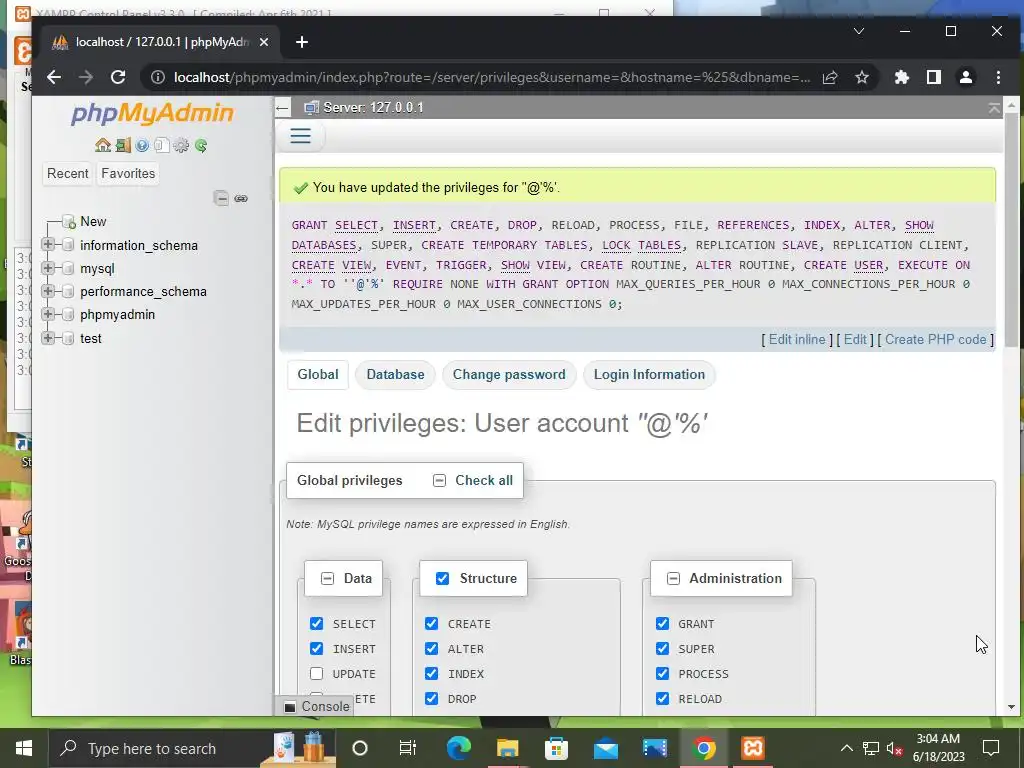The width and height of the screenshot is (1024, 768).
Task: Open Chrome profile icon
Action: click(x=966, y=77)
